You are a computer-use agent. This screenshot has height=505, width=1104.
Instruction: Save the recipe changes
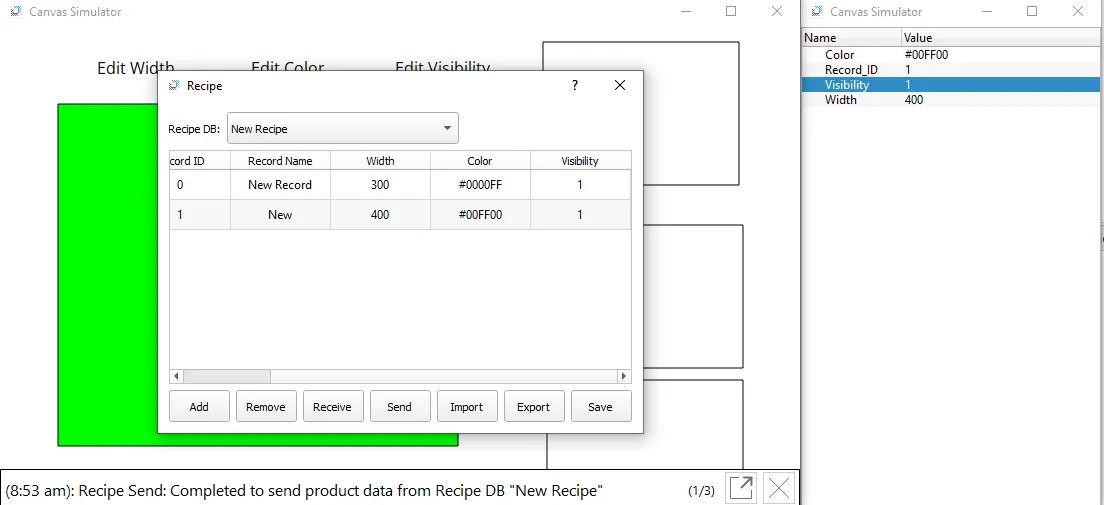(x=600, y=407)
